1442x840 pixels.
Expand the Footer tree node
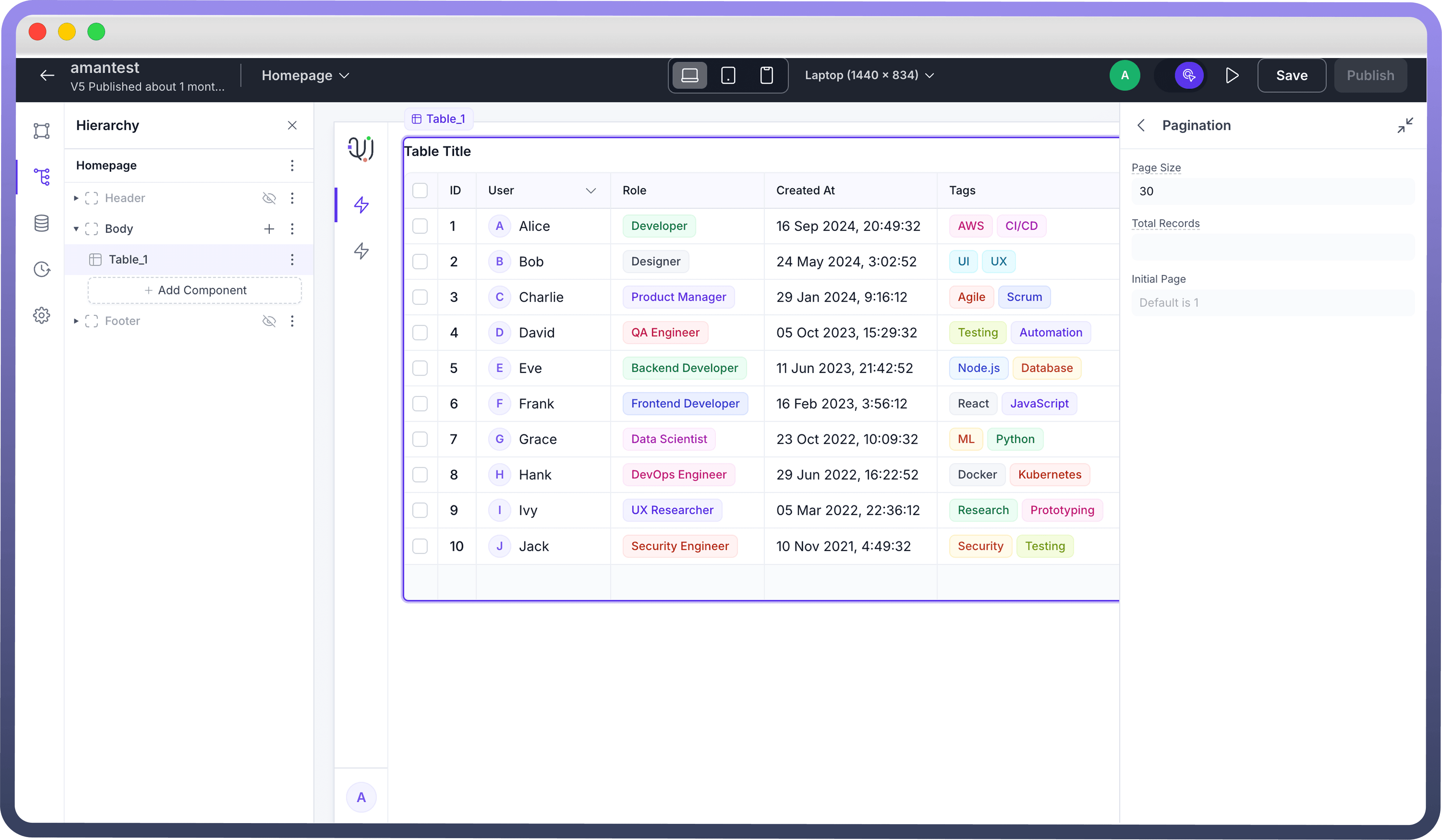(x=76, y=321)
